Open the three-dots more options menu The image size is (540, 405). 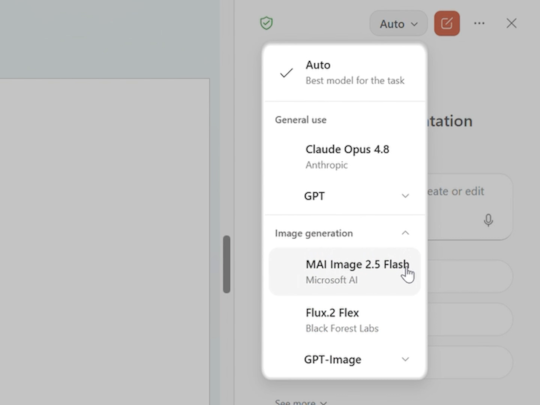tap(479, 23)
